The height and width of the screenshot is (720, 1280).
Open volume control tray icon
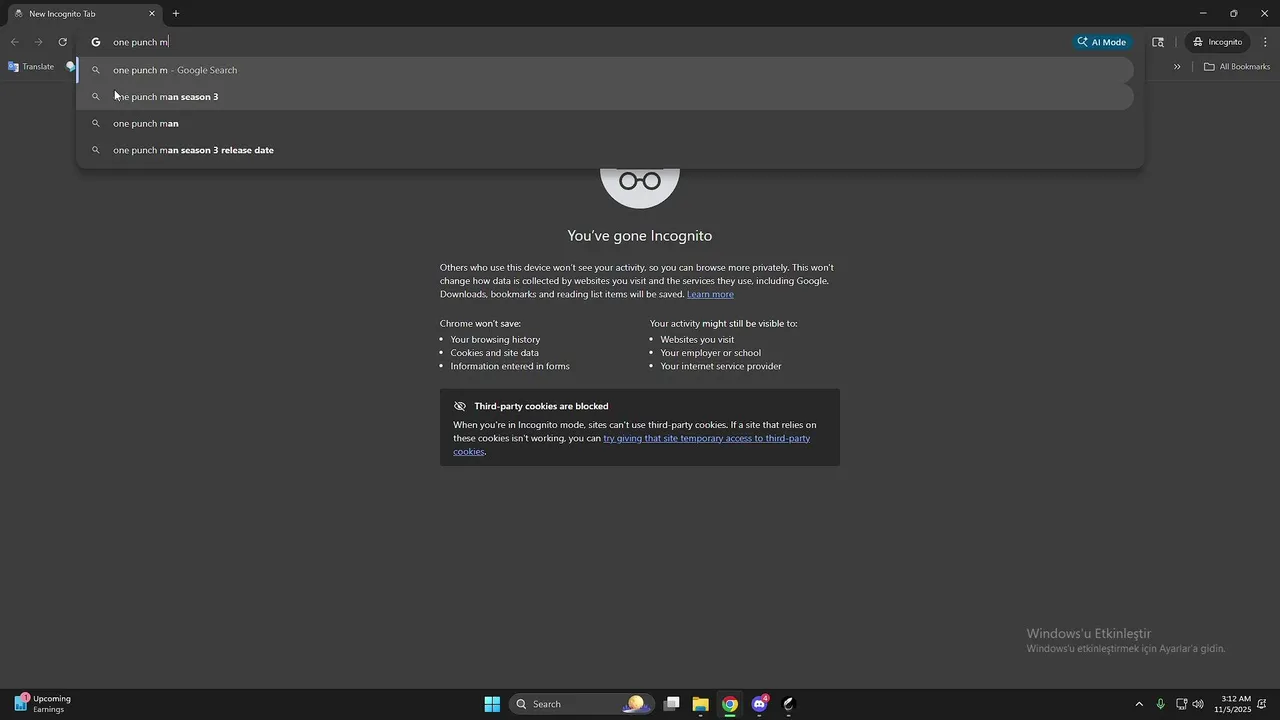(x=1198, y=704)
